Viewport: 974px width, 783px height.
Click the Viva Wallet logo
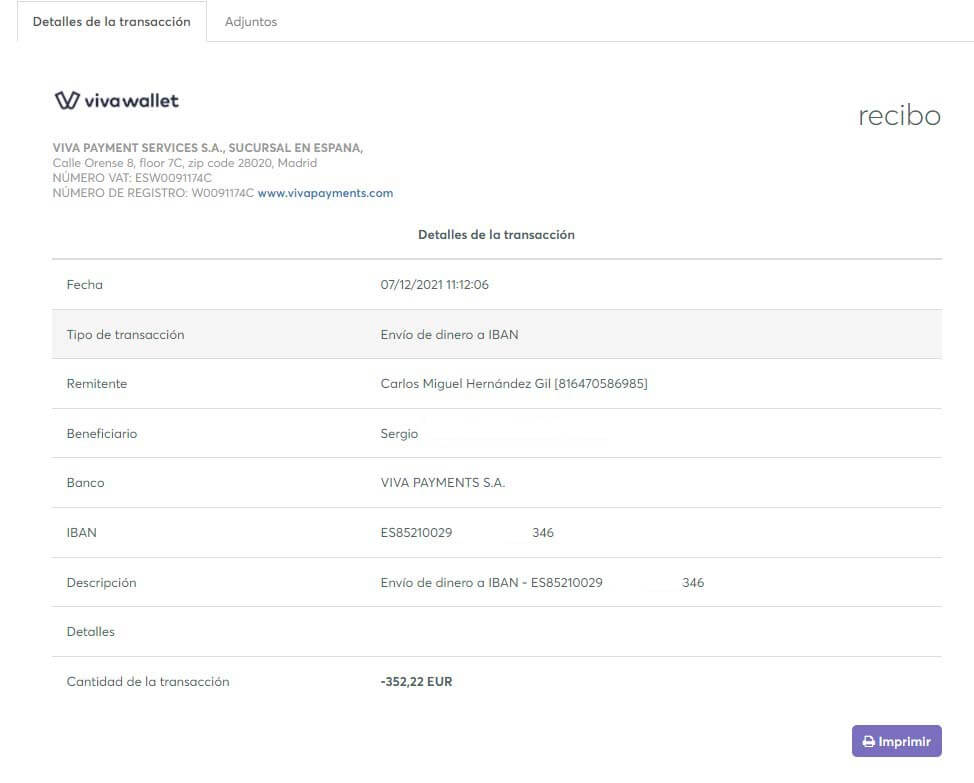[x=117, y=100]
